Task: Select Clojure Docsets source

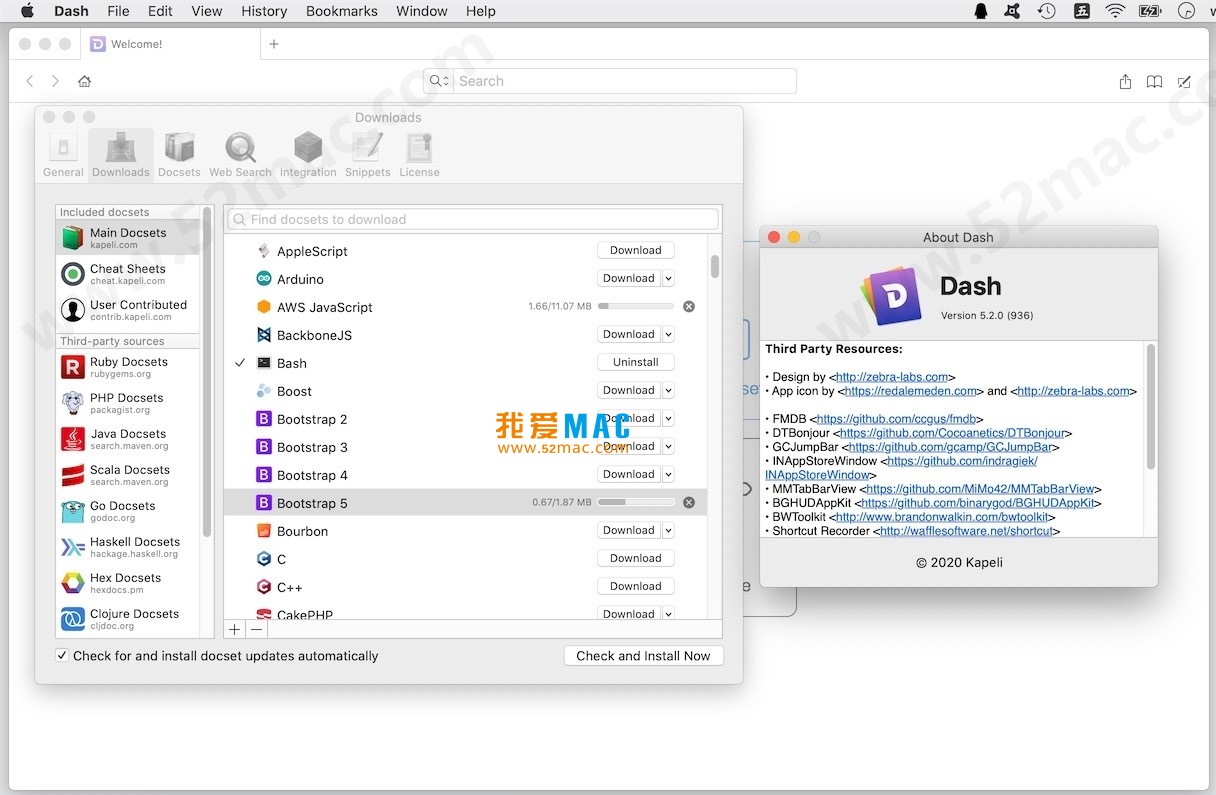Action: coord(128,619)
